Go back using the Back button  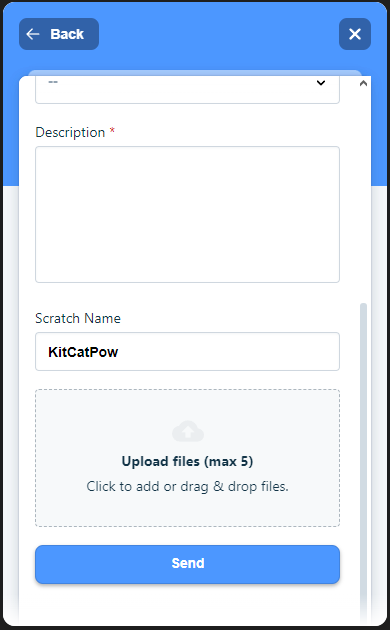[x=59, y=34]
